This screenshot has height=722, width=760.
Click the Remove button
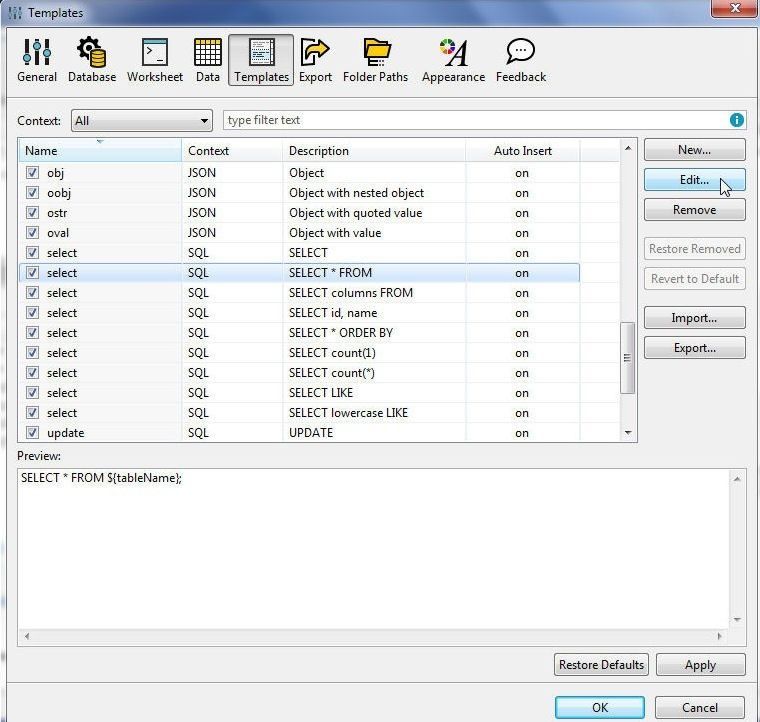695,210
